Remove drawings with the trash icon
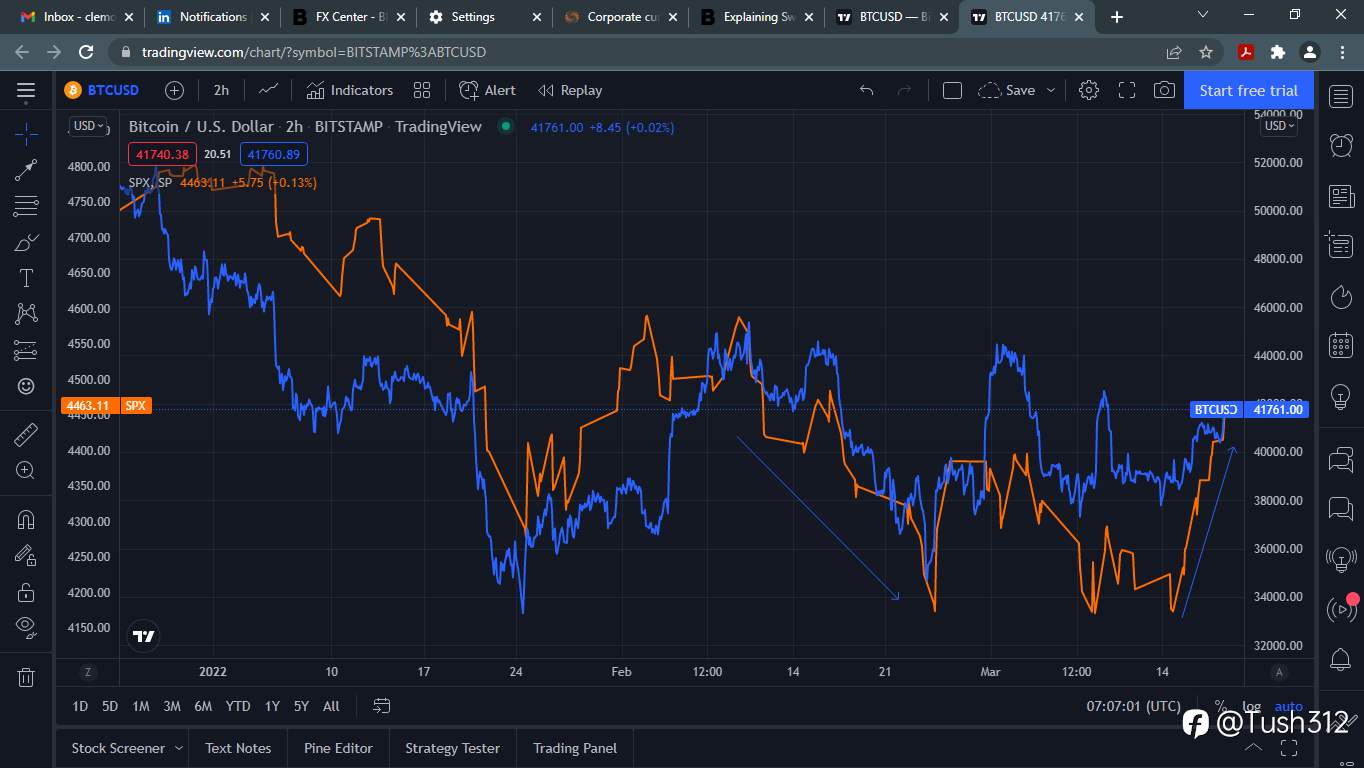Viewport: 1364px width, 768px height. (x=26, y=677)
